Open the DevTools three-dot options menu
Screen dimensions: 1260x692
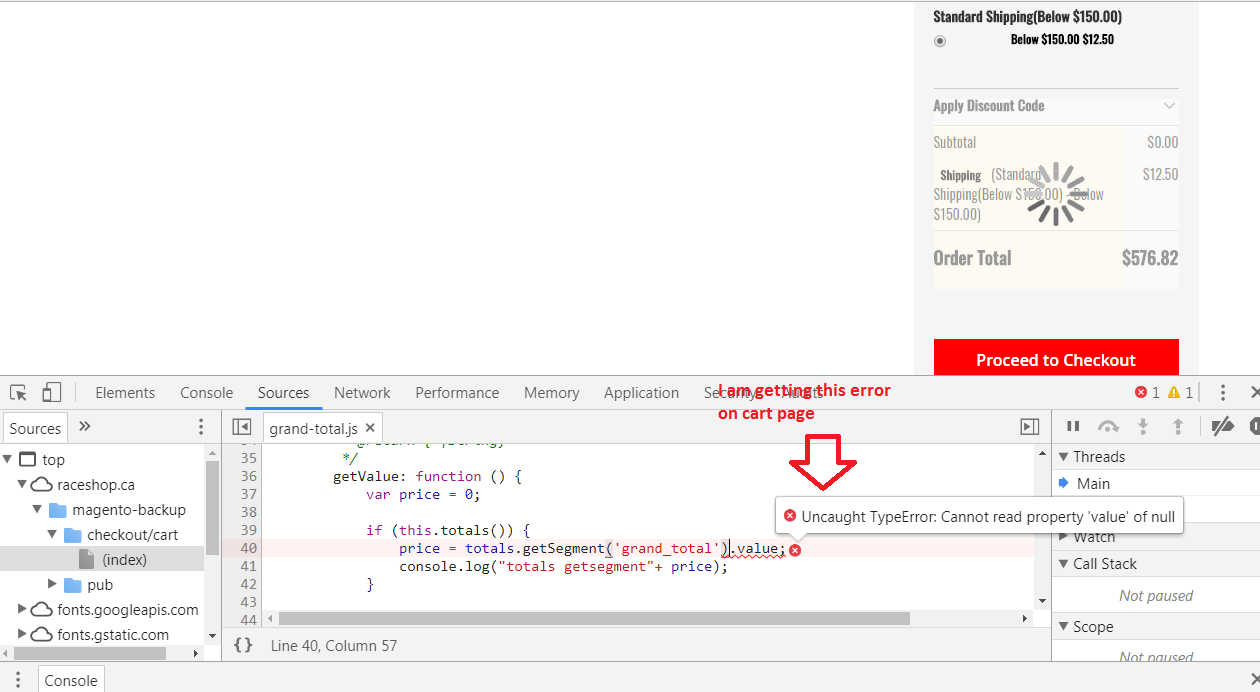click(1222, 393)
